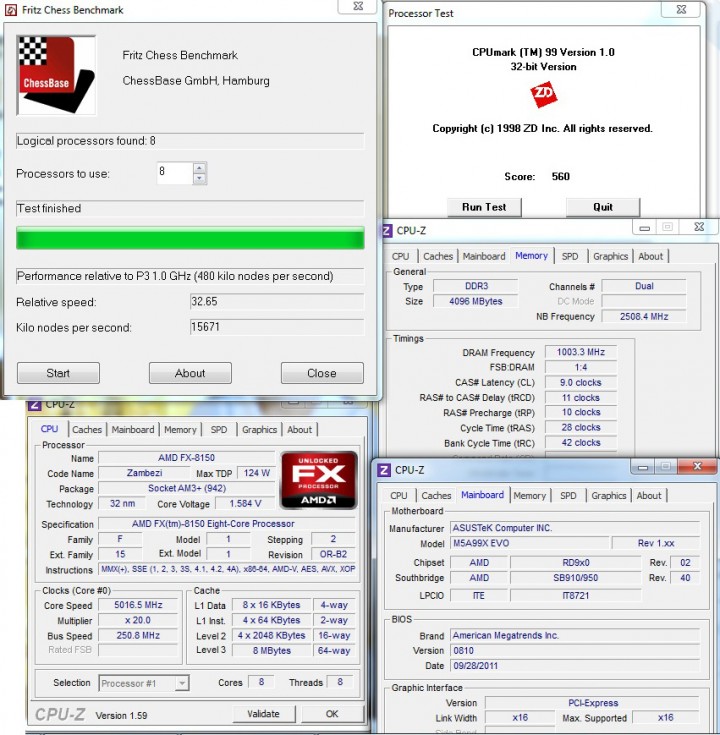The height and width of the screenshot is (735, 720).
Task: Click OK in the CPU-Z CPU window
Action: click(332, 714)
